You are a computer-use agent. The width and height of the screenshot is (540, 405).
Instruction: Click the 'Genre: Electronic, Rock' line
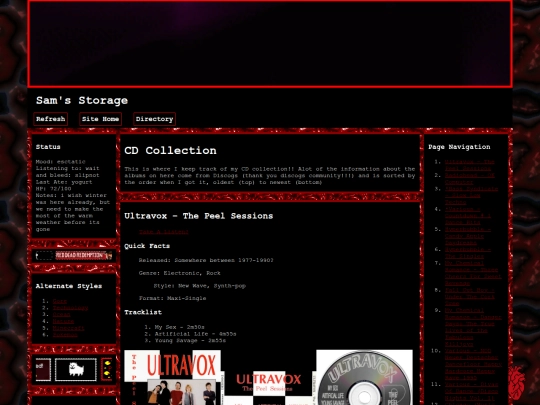click(x=179, y=273)
